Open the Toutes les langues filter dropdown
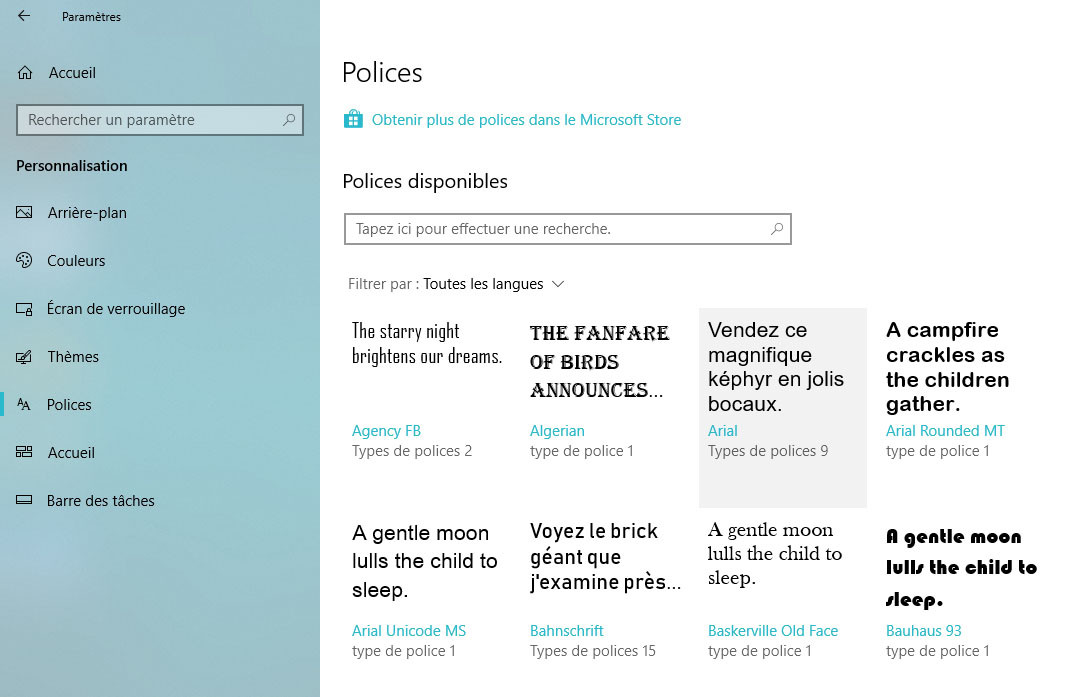The image size is (1080, 697). pyautogui.click(x=494, y=284)
